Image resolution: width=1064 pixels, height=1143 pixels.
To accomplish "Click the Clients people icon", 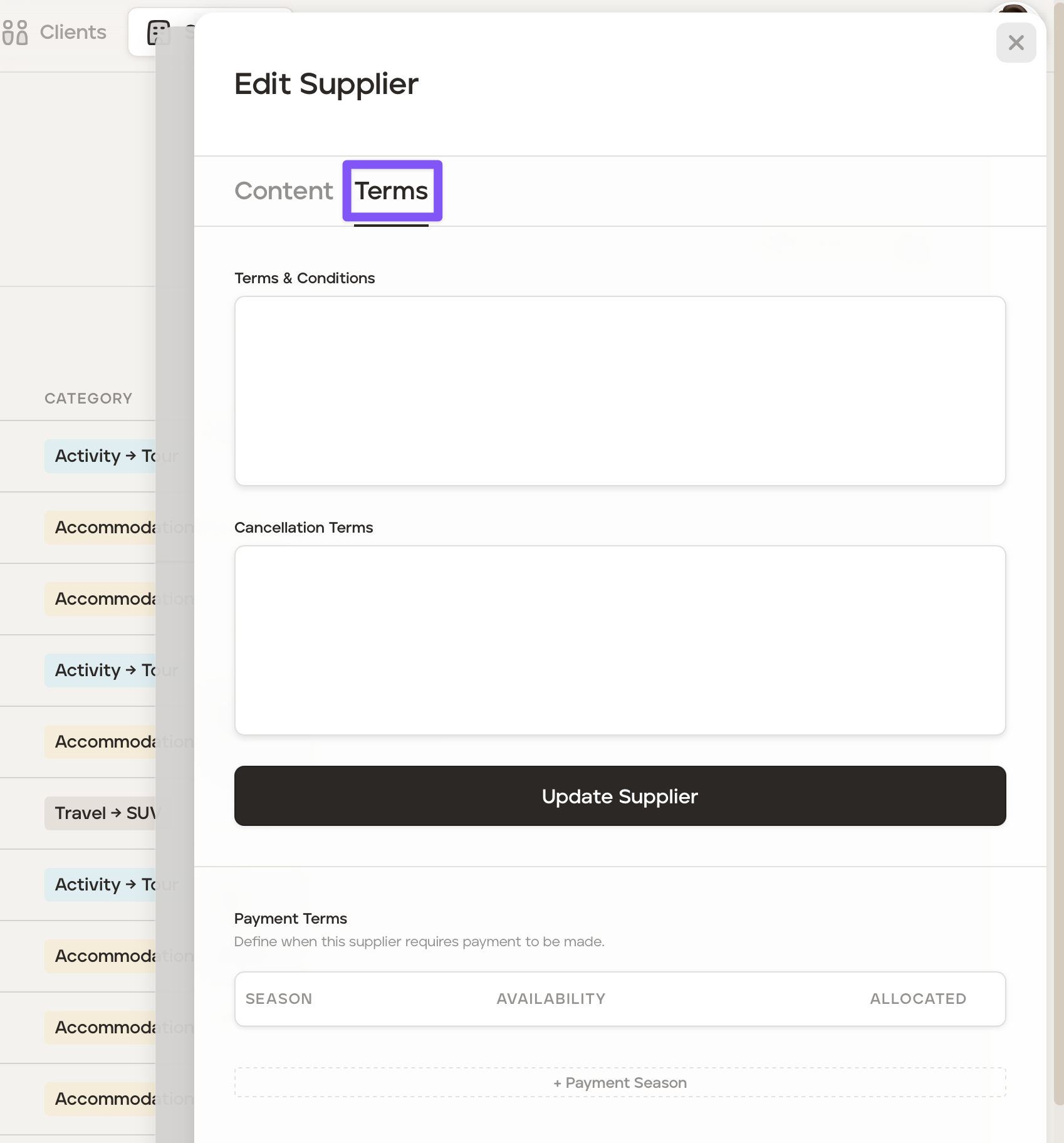I will tap(15, 33).
